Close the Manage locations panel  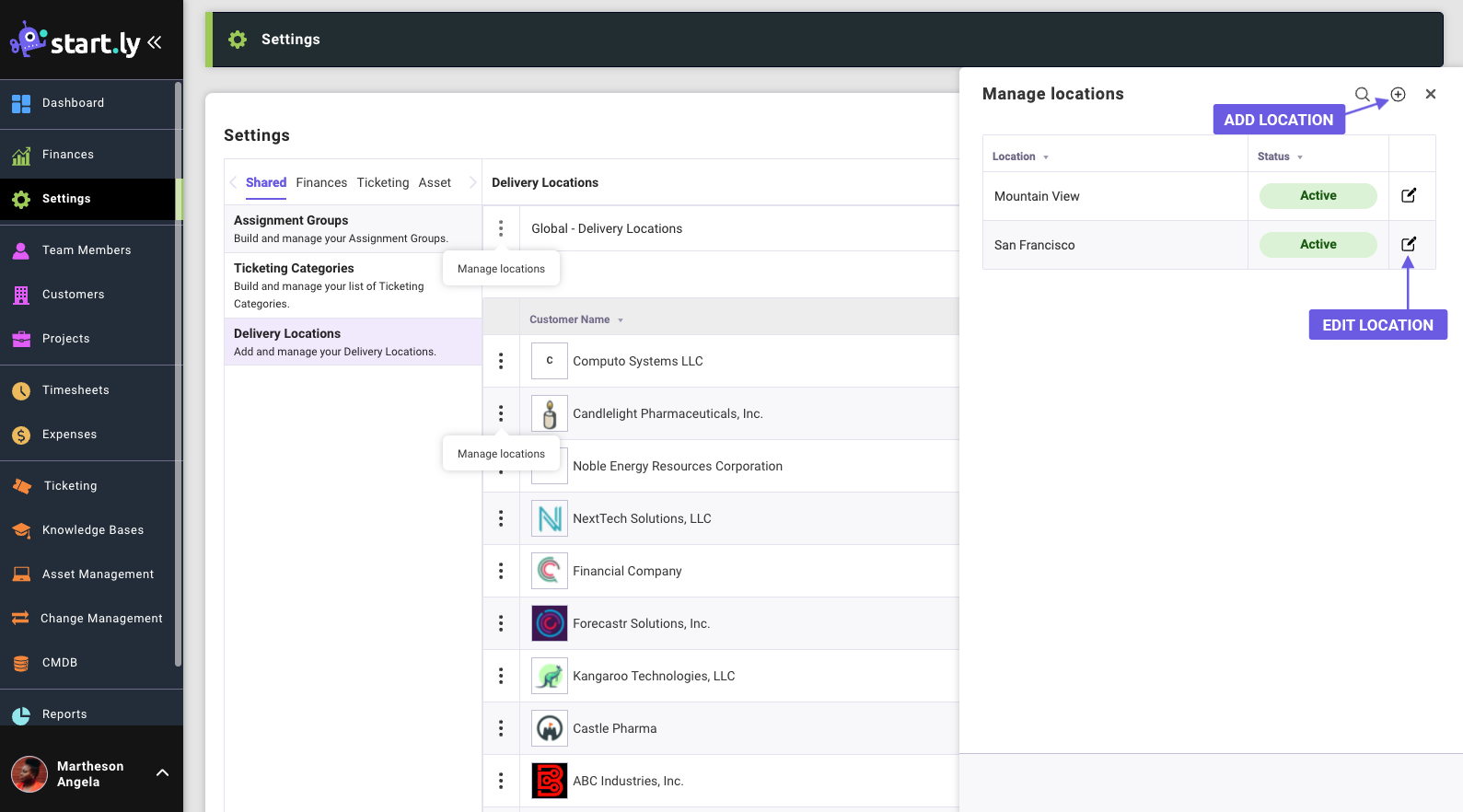[1430, 94]
